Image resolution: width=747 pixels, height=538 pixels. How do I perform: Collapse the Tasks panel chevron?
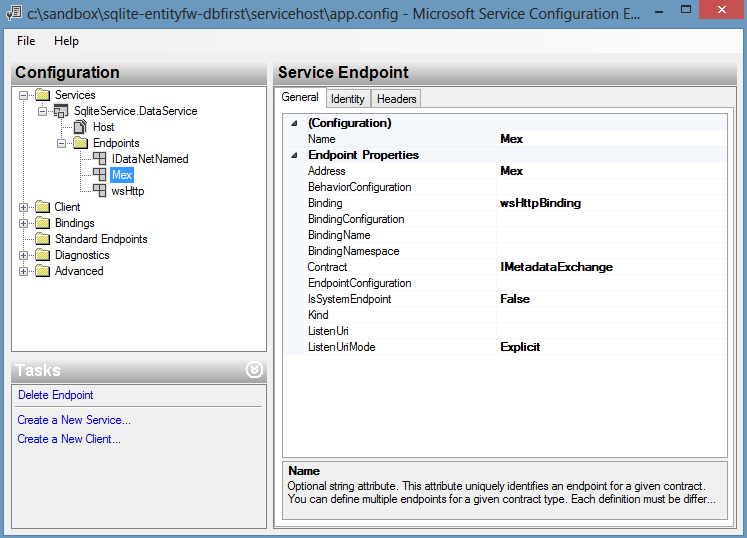point(254,370)
